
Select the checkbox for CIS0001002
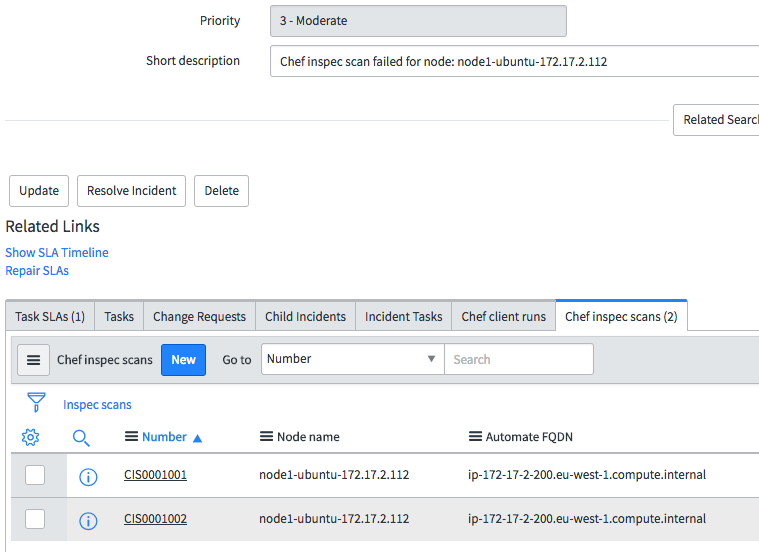point(35,519)
